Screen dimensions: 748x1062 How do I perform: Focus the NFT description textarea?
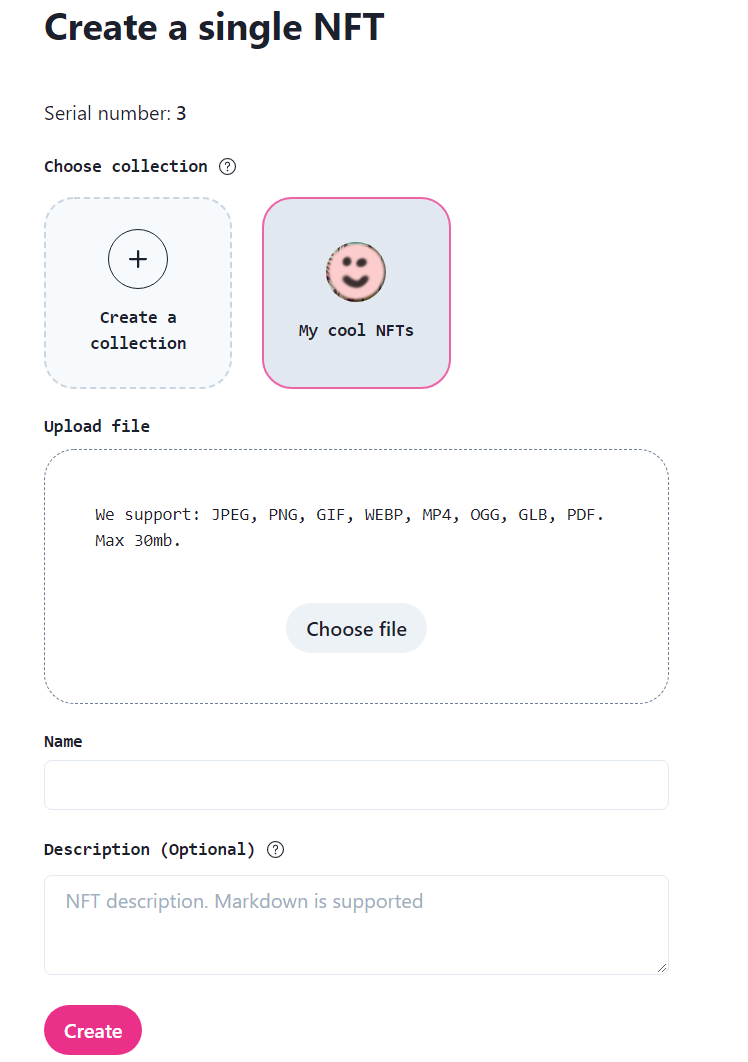[x=356, y=925]
